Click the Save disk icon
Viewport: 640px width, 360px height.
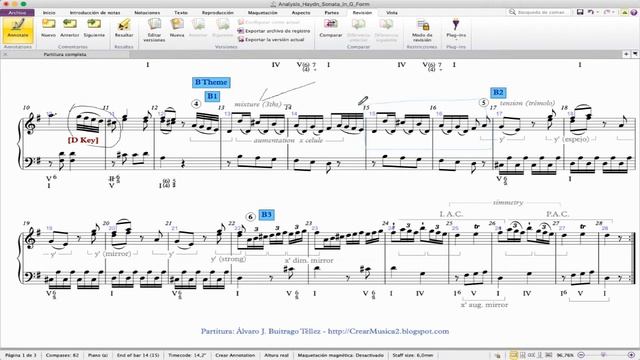click(580, 12)
